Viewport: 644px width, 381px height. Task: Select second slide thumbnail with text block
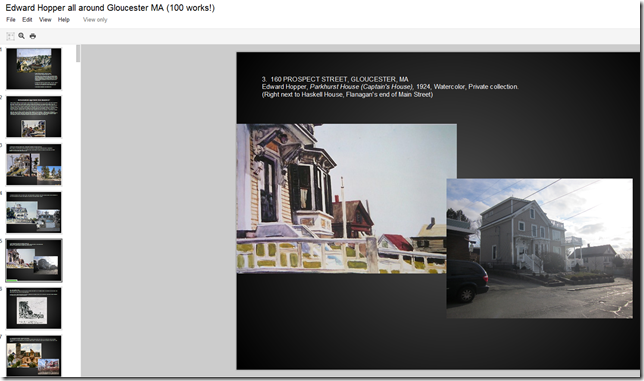(34, 117)
